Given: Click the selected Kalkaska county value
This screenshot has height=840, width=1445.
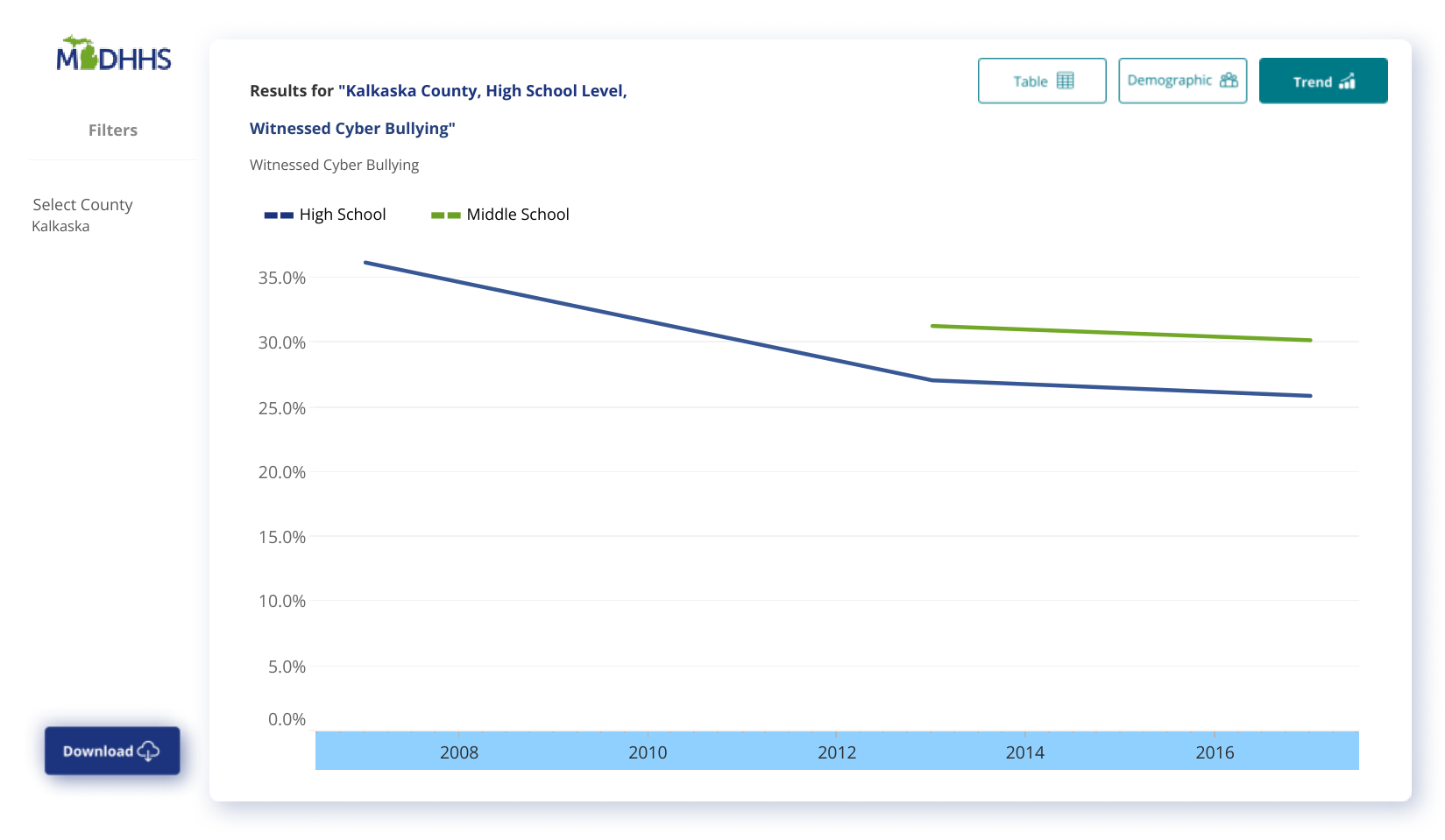Looking at the screenshot, I should 60,226.
